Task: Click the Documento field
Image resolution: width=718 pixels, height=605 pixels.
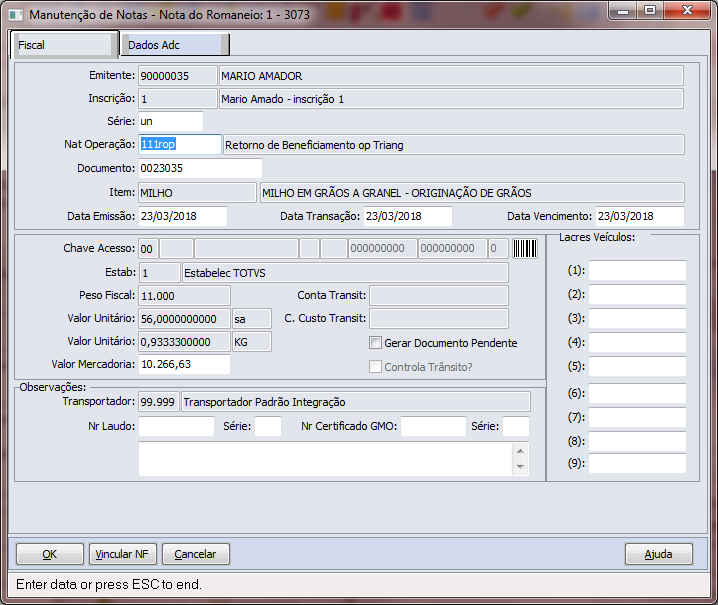Action: (x=200, y=168)
